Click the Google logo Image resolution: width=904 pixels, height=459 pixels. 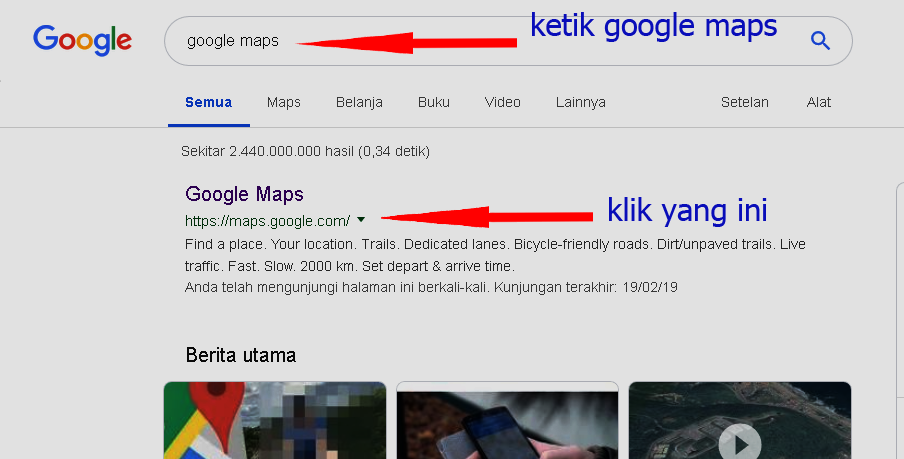82,40
